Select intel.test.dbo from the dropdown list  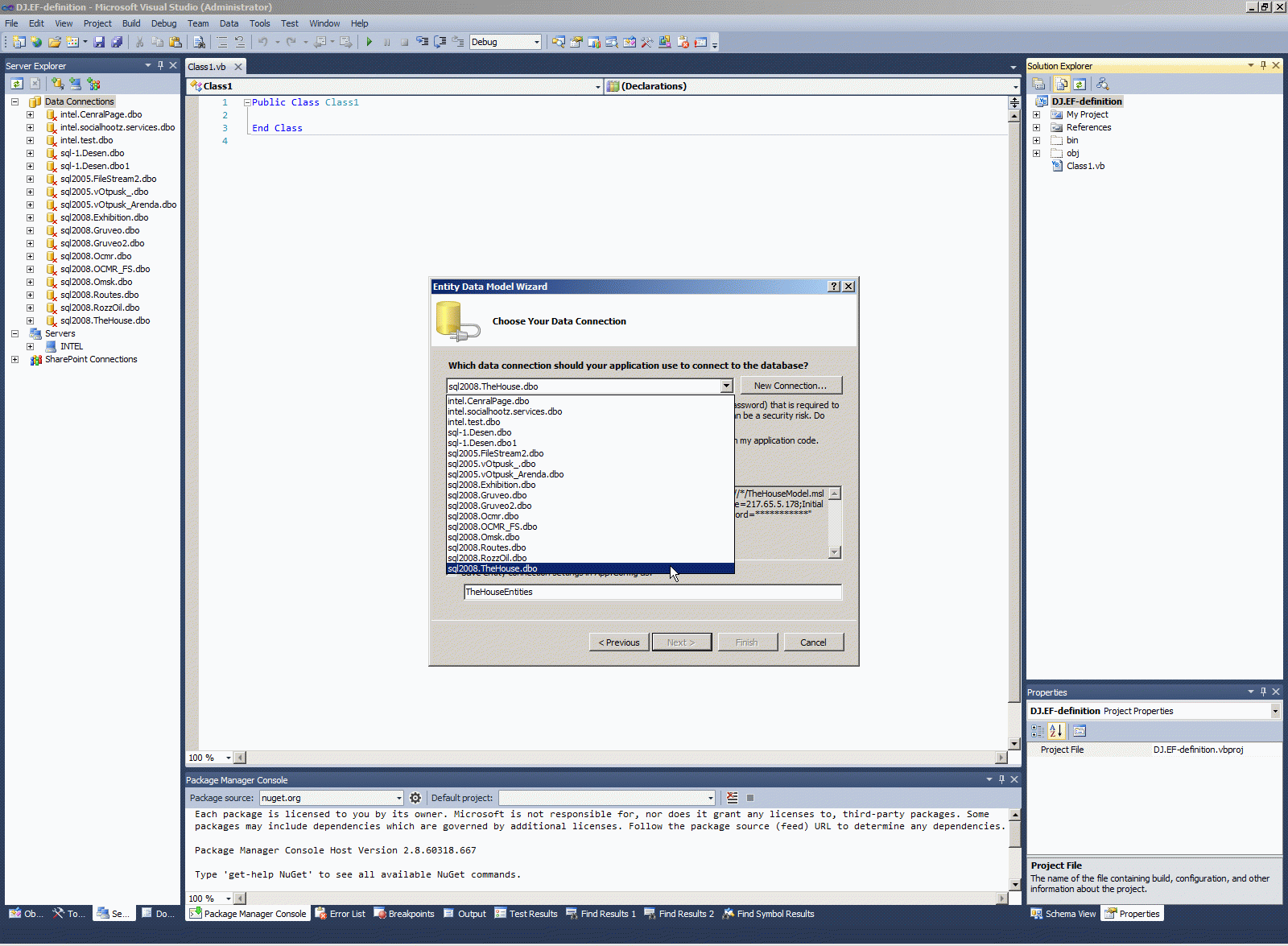(590, 422)
